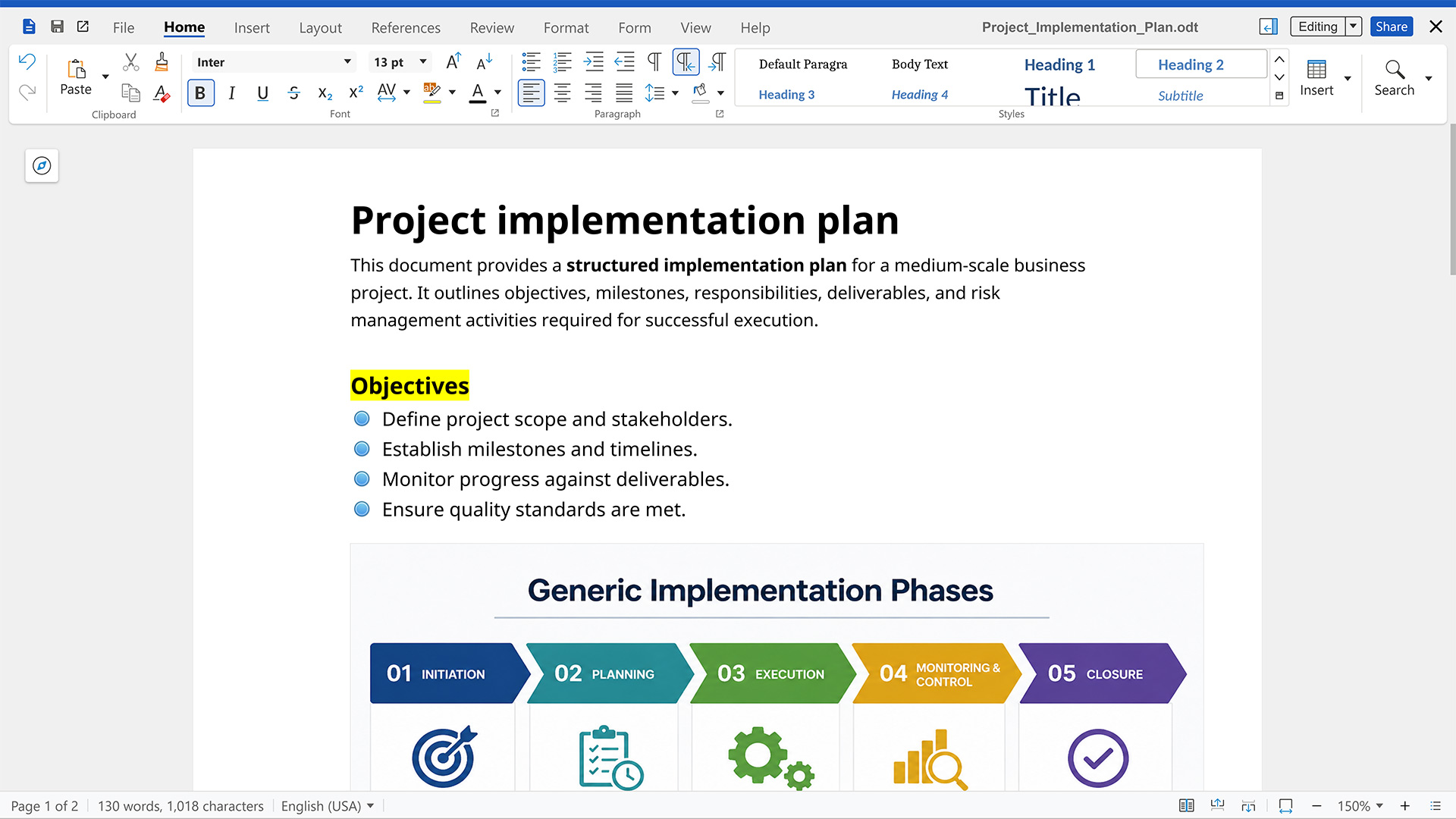This screenshot has height=819, width=1456.
Task: Open the Navigator compass icon
Action: 42,166
